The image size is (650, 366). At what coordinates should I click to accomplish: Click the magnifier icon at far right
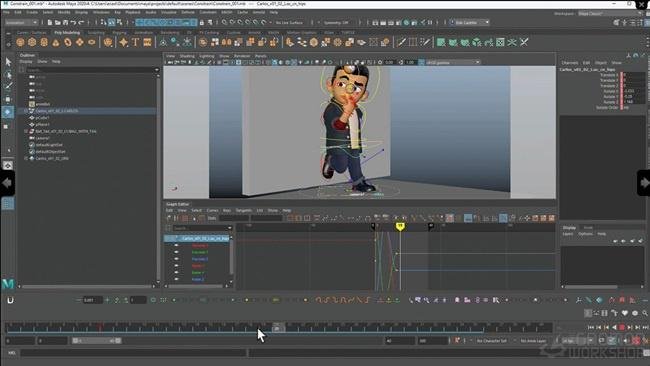645,313
